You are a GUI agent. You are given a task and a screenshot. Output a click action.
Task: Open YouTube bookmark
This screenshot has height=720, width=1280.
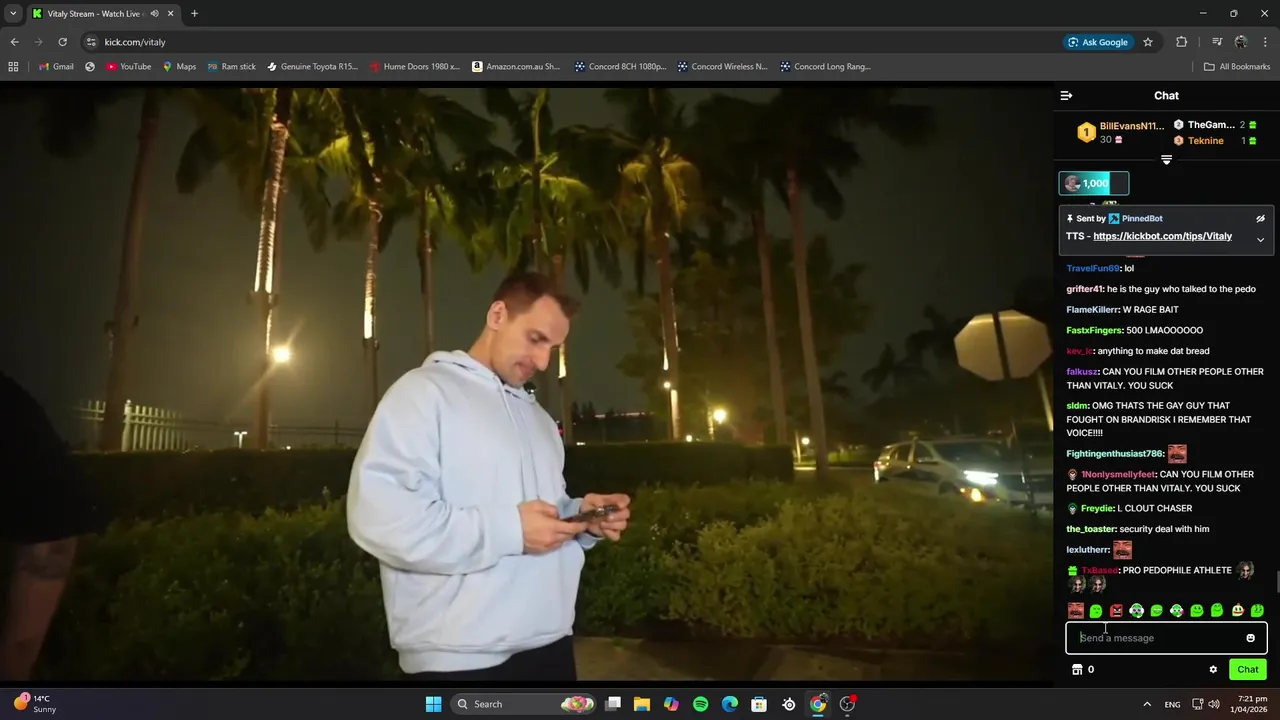tap(128, 67)
